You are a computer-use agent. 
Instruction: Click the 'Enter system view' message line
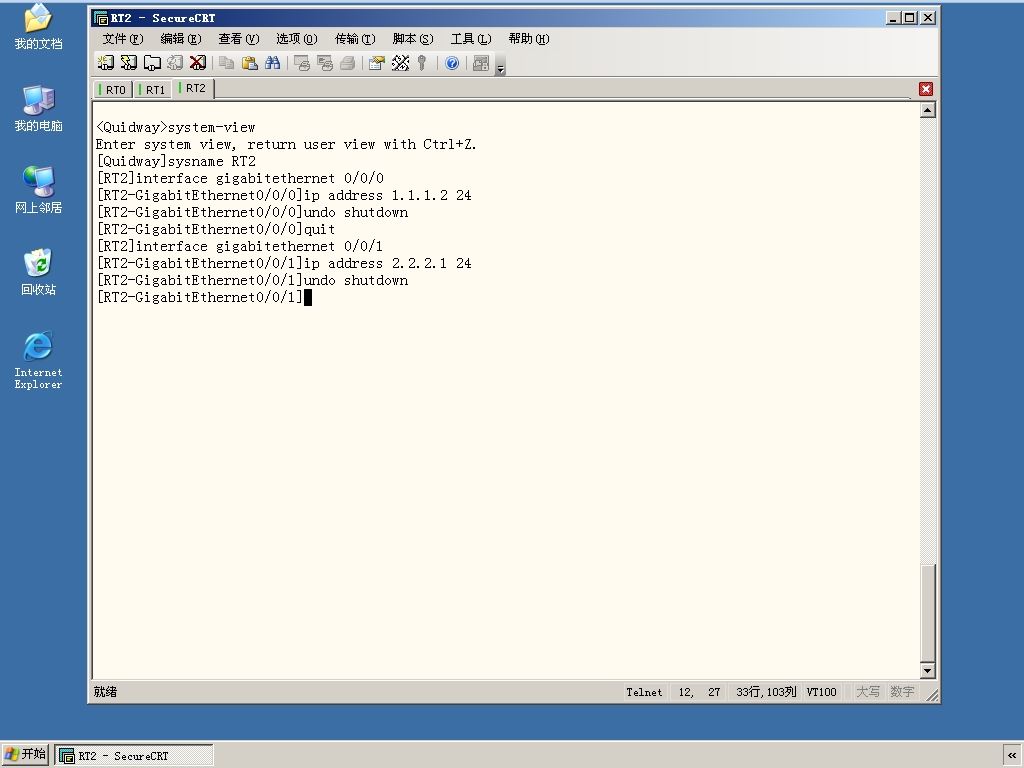286,144
